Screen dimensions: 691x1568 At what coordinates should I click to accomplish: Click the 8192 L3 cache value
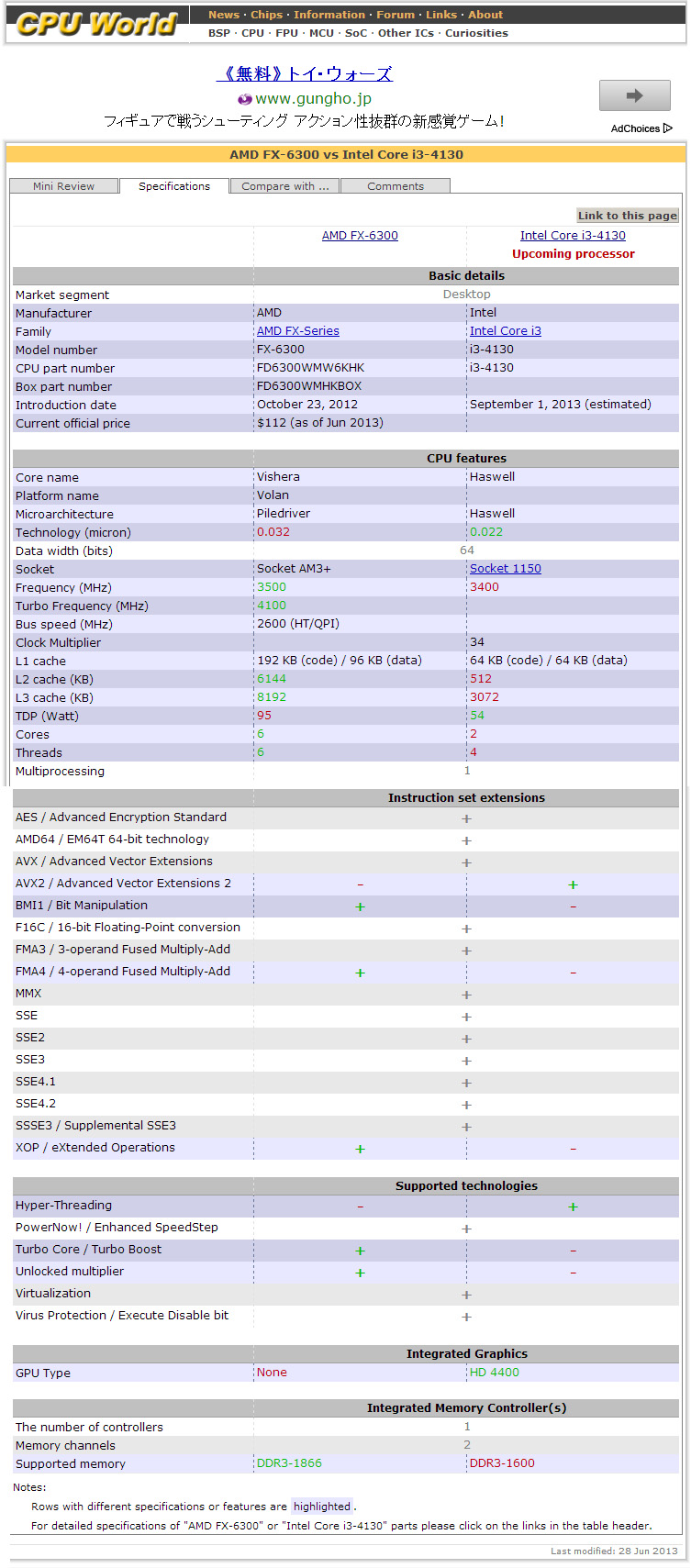[x=272, y=697]
